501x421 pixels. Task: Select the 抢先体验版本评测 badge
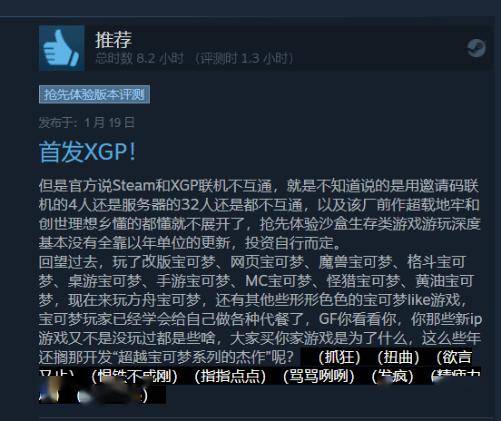click(x=94, y=95)
